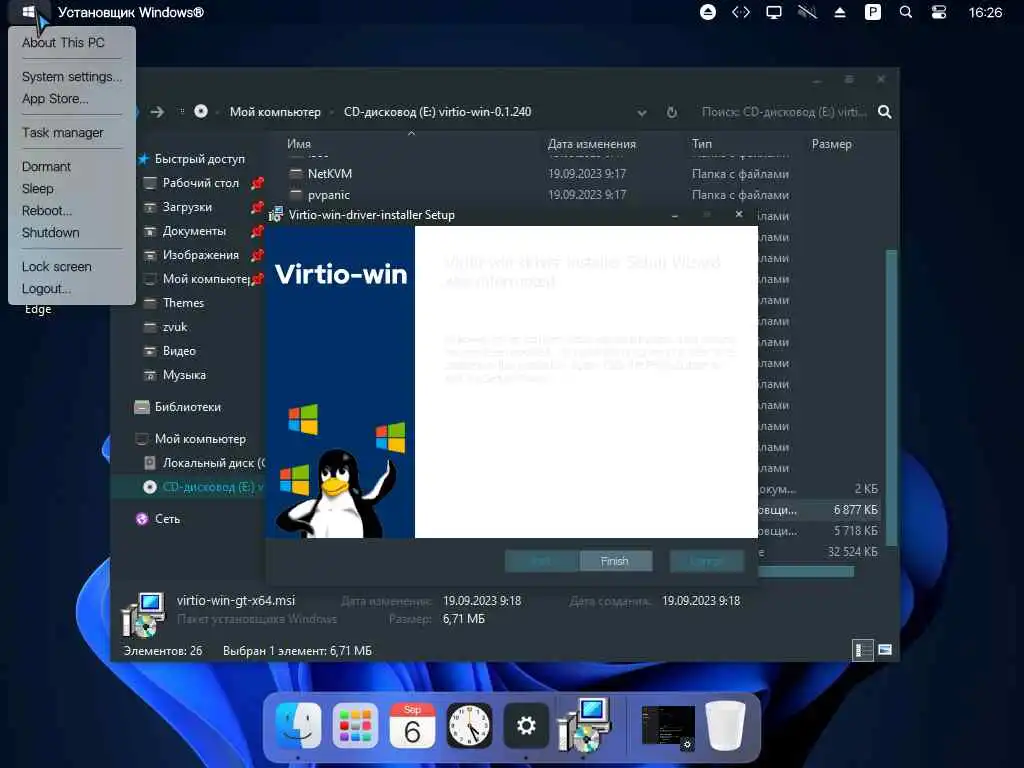The height and width of the screenshot is (768, 1024).
Task: Open the Clock icon in dock
Action: point(469,726)
